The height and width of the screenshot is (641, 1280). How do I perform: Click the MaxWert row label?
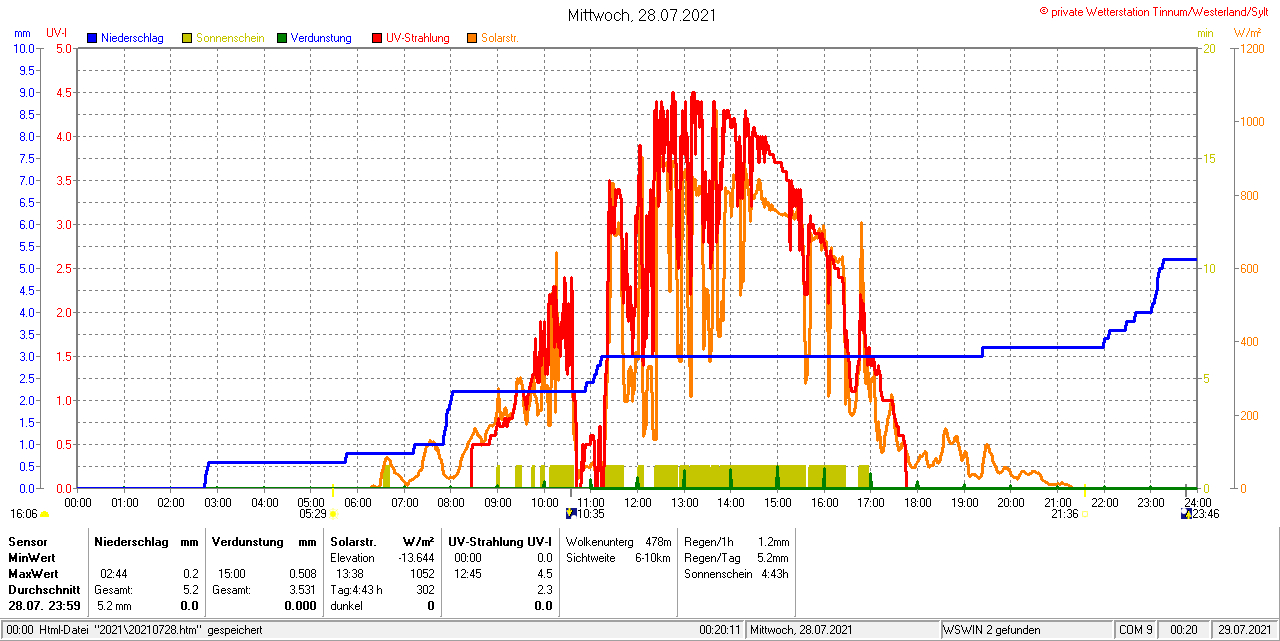tap(33, 573)
